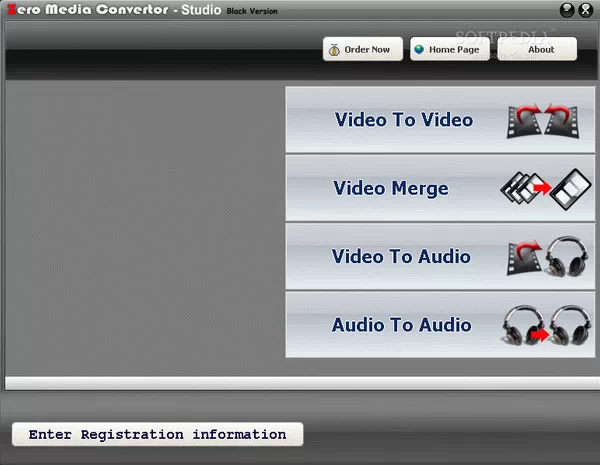Open the Video To Video converter
The image size is (600, 465).
point(440,120)
